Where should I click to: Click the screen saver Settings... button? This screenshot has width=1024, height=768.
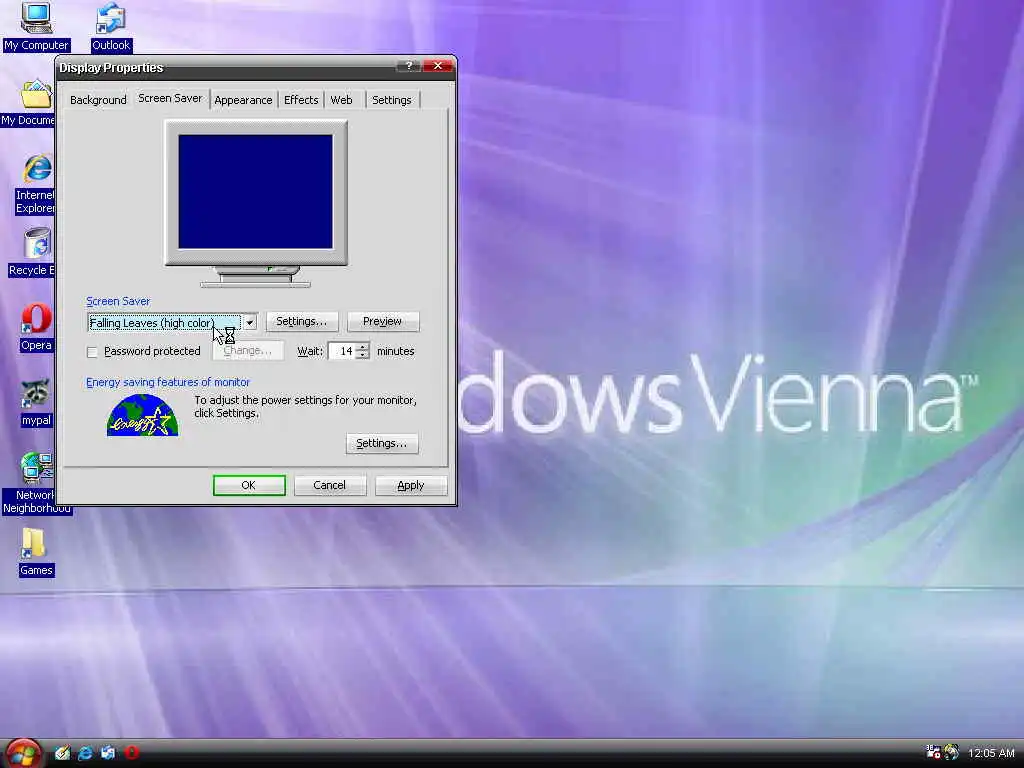coord(301,321)
